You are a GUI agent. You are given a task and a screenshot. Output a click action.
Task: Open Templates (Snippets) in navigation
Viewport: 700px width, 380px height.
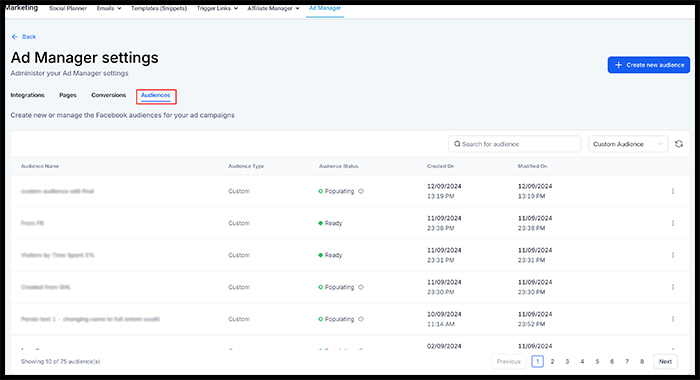[159, 8]
